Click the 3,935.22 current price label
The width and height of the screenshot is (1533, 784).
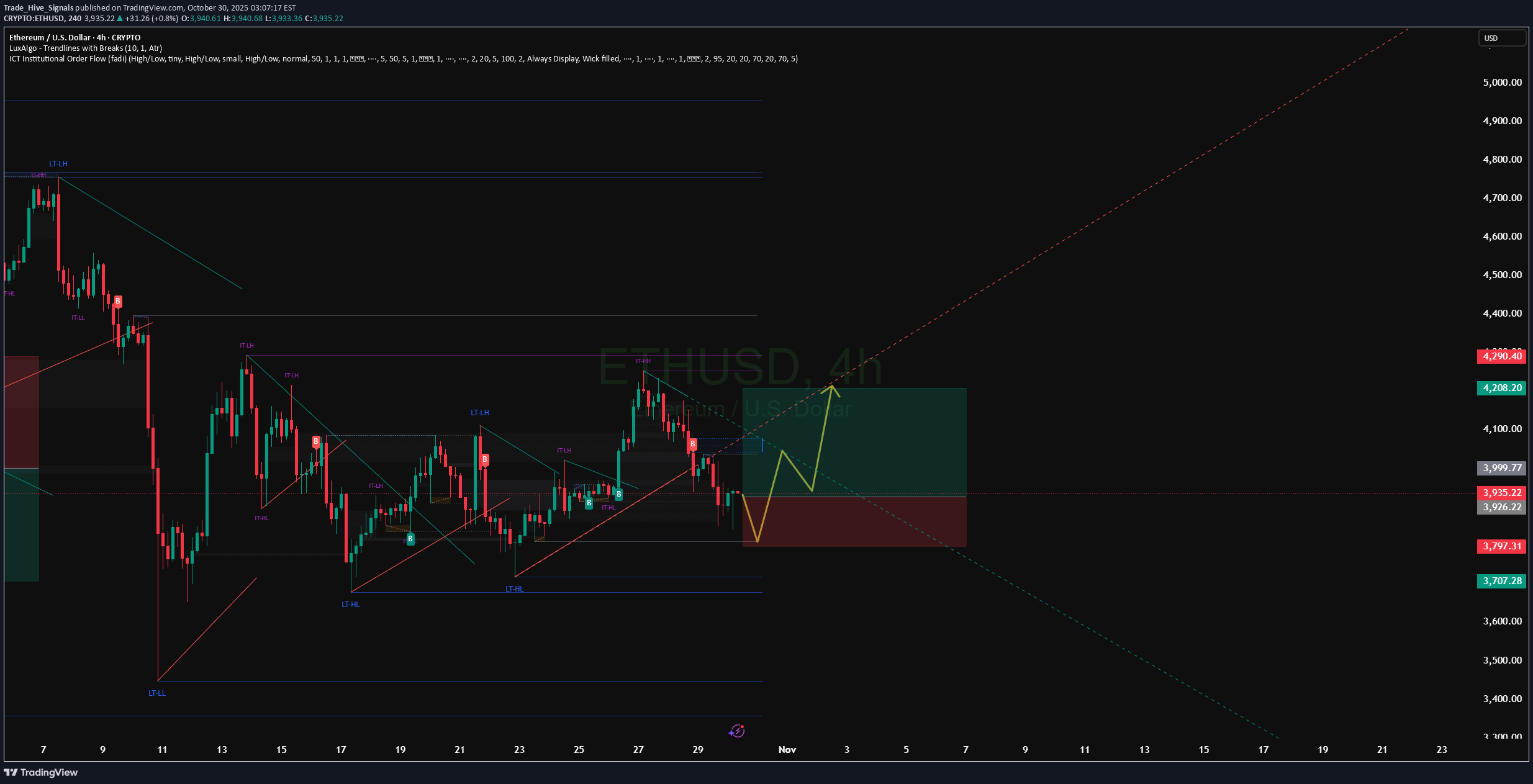coord(1501,492)
